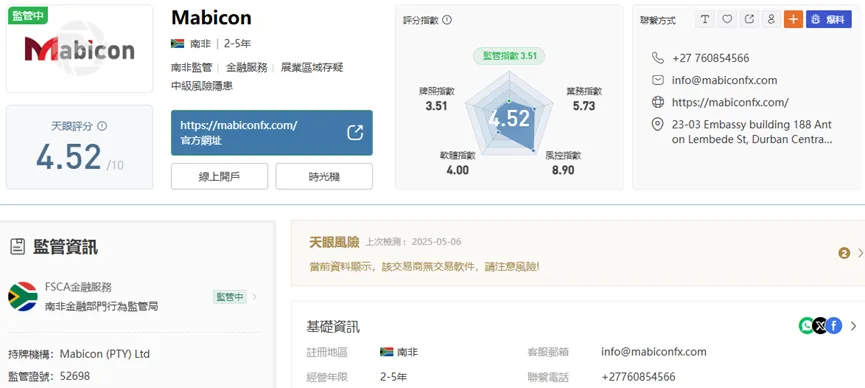This screenshot has height=388, width=865.
Task: Click the info@mabiconfx.com contact email
Action: click(724, 80)
